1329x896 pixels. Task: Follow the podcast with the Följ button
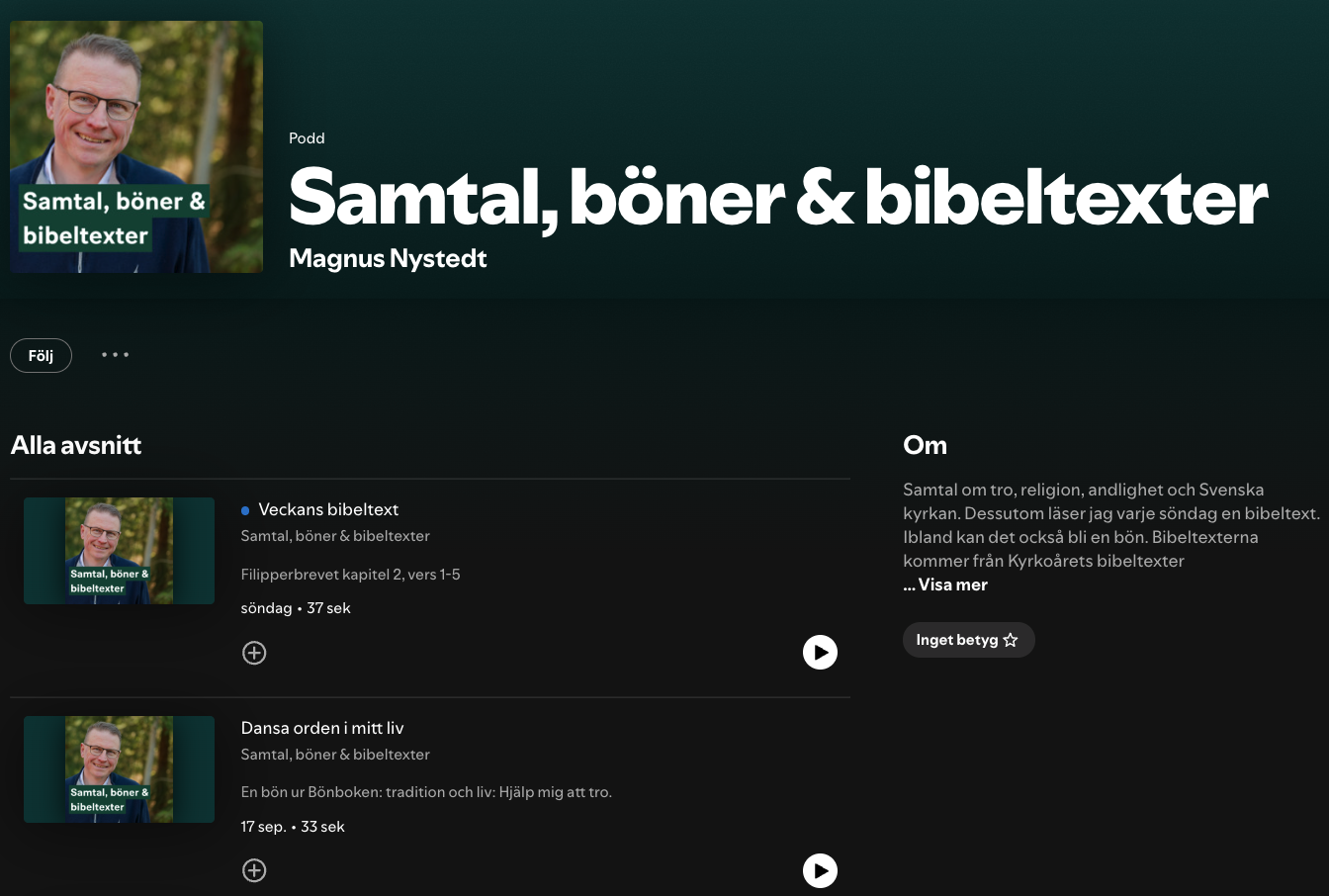coord(41,356)
